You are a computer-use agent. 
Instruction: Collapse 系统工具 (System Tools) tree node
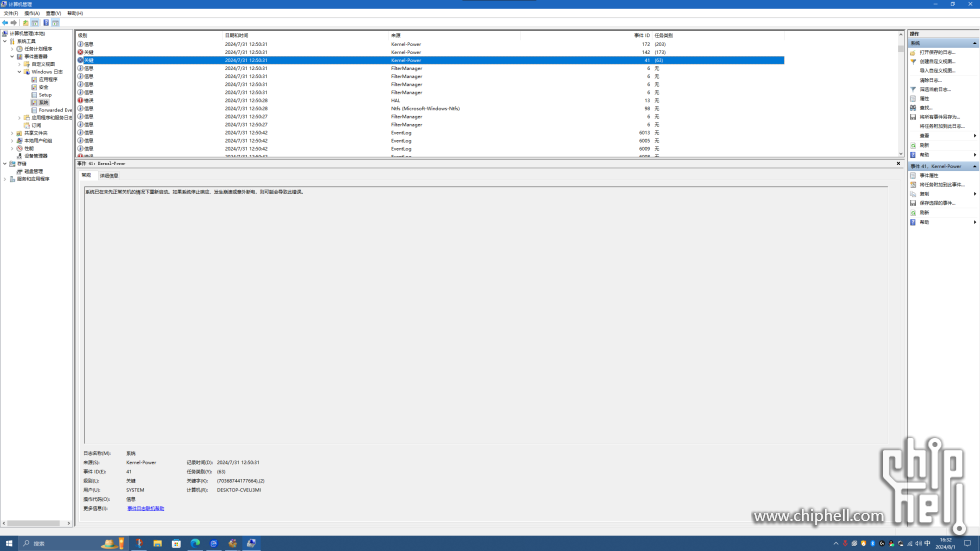pos(5,41)
